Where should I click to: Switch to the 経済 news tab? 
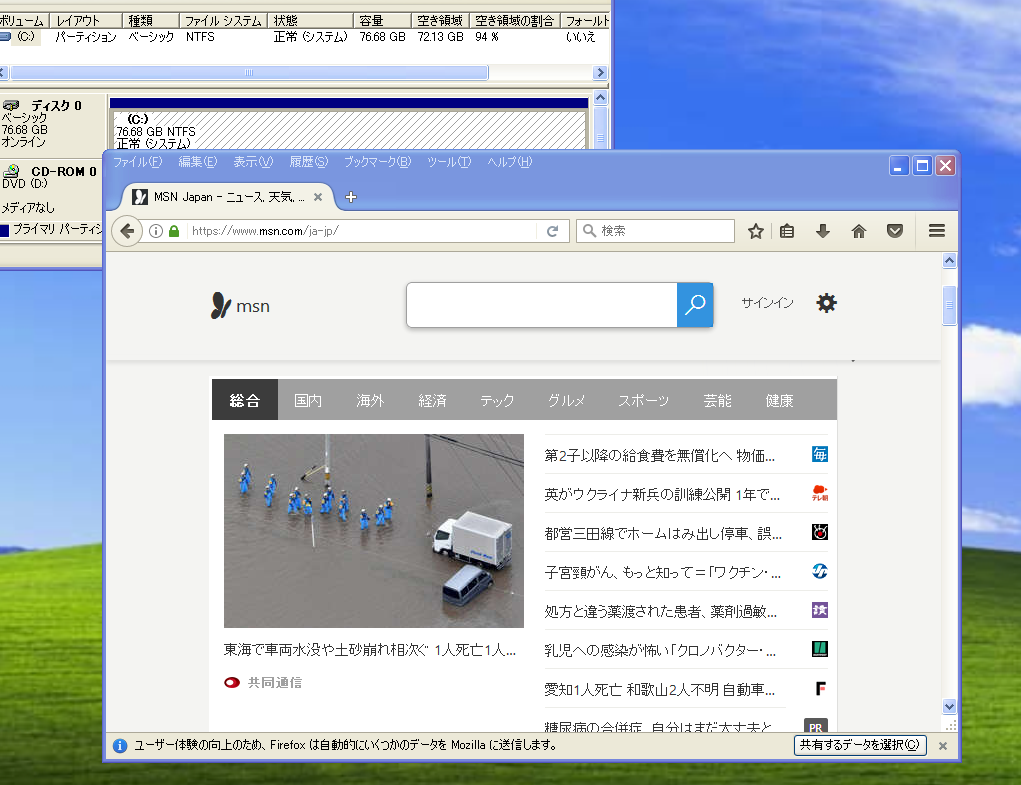click(x=432, y=400)
